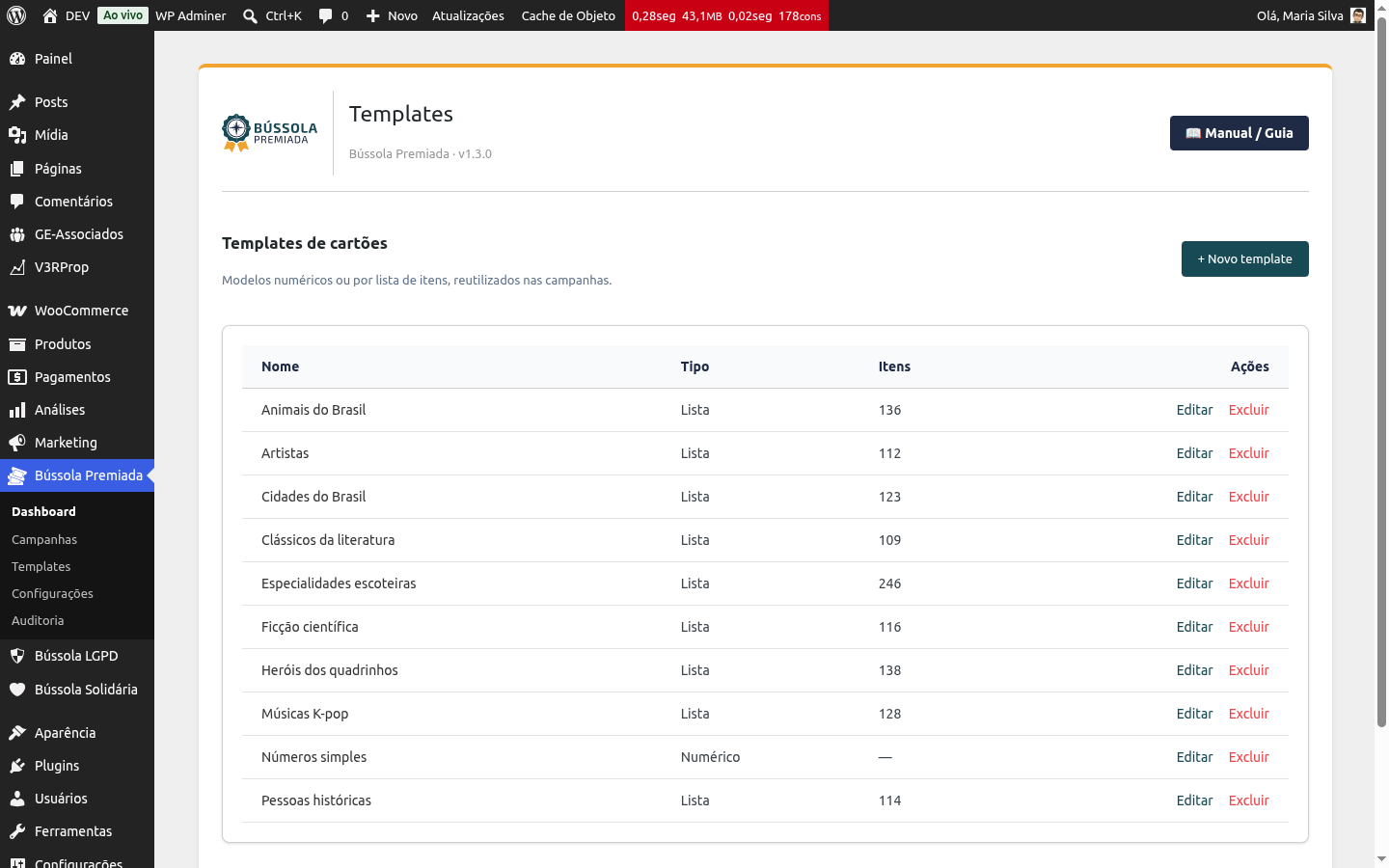This screenshot has height=868, width=1389.
Task: Click the Análises bar chart icon
Action: click(17, 410)
